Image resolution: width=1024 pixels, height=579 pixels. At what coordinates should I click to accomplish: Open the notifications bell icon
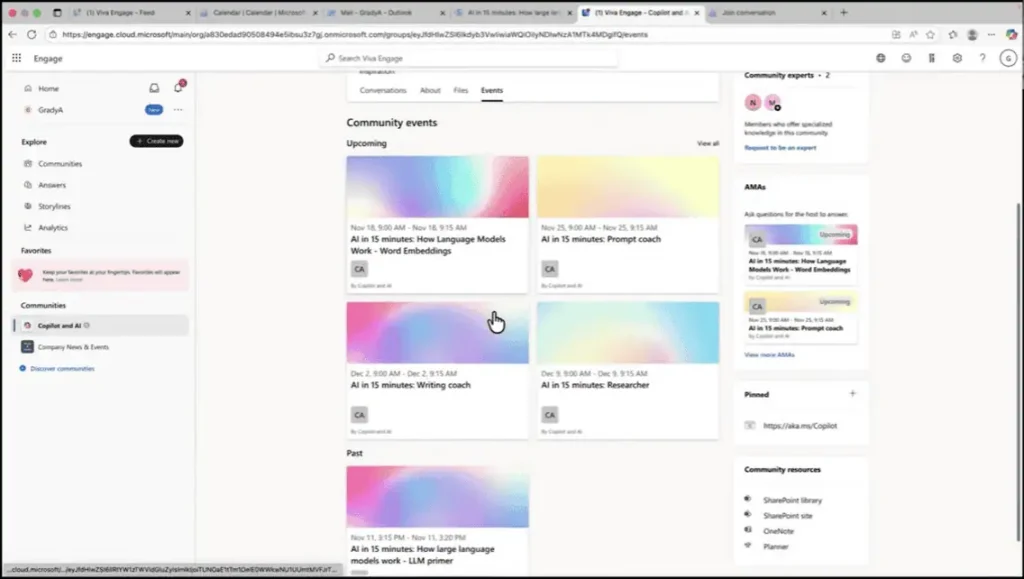178,87
